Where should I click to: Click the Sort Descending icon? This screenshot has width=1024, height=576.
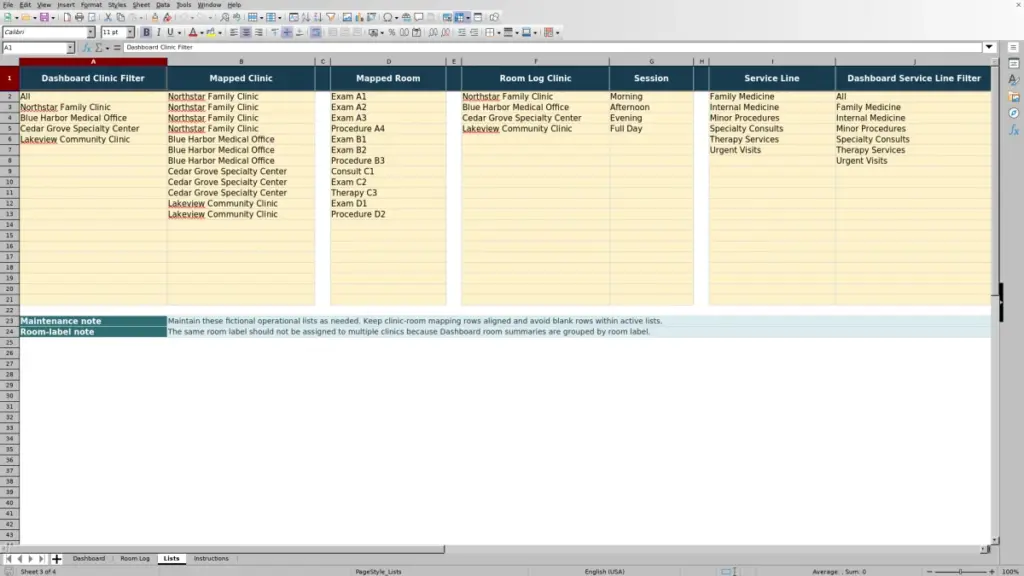coord(317,18)
